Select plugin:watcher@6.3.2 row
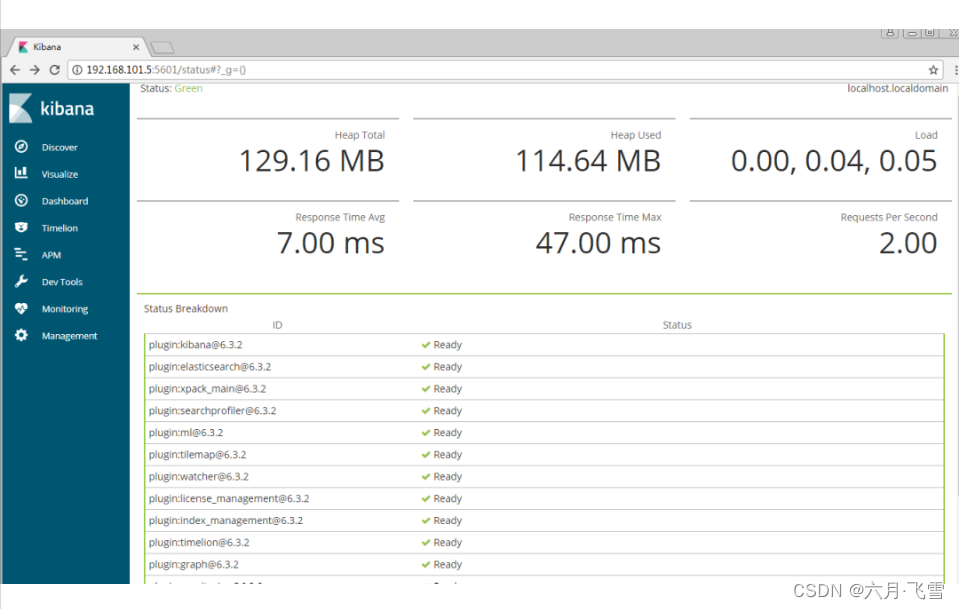The height and width of the screenshot is (609, 959). [544, 477]
